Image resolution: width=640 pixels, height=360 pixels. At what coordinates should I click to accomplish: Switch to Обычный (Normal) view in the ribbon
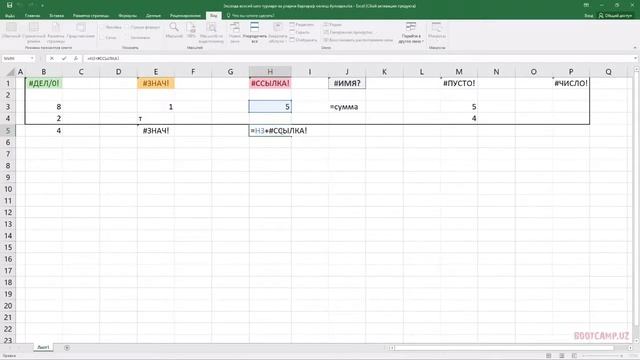tap(11, 31)
